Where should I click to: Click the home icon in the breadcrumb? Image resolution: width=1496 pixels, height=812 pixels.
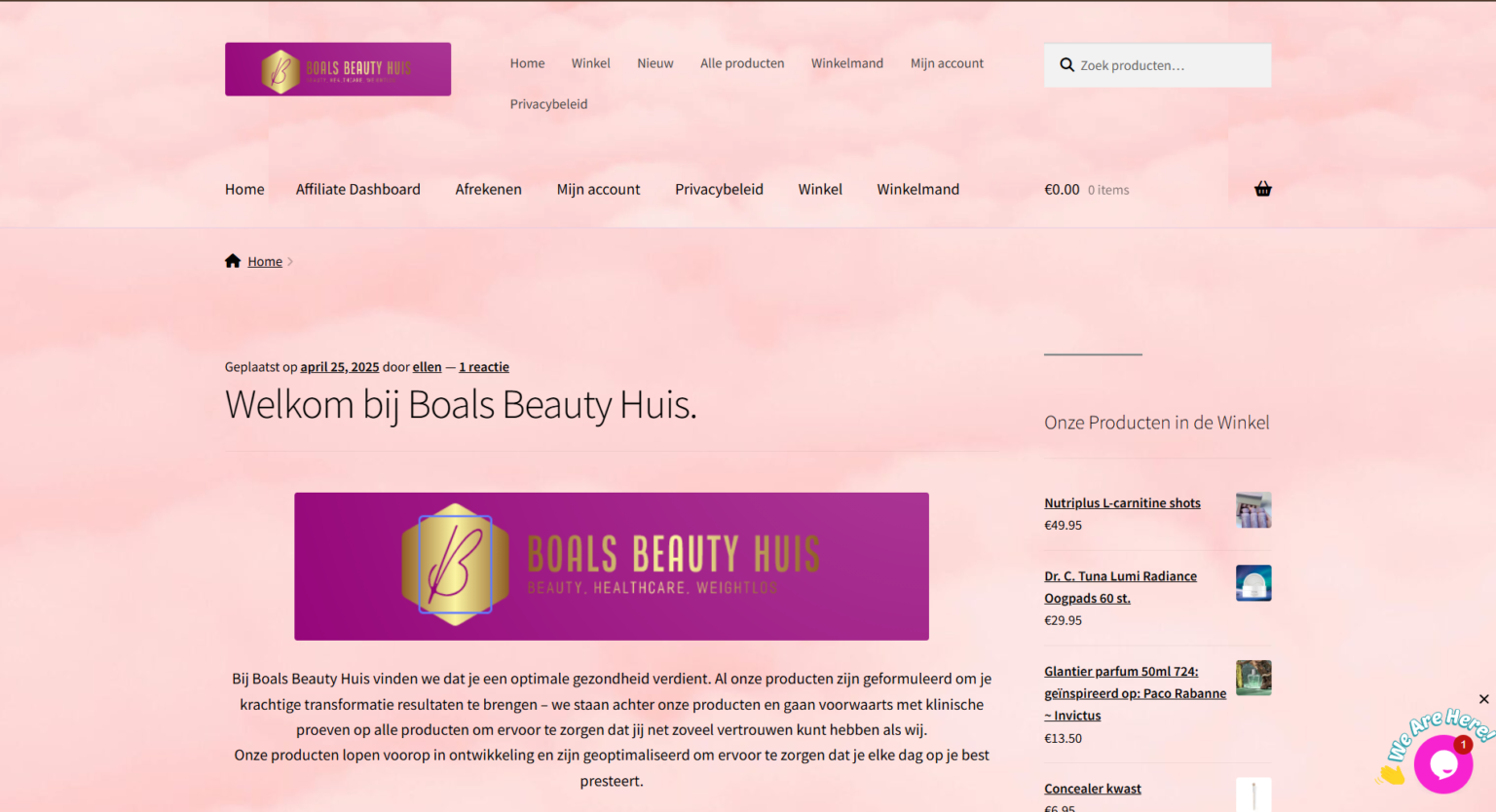(233, 261)
